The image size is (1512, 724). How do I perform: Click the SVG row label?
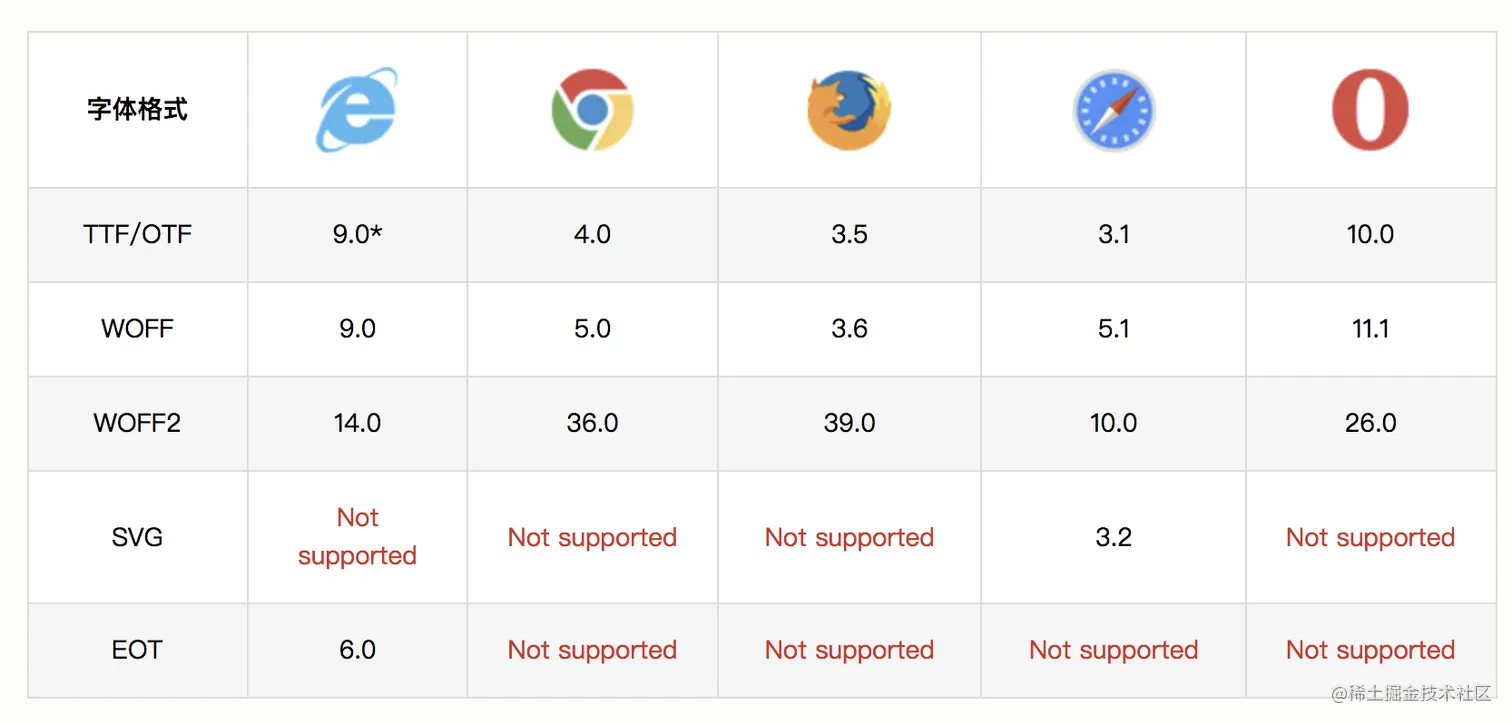pyautogui.click(x=137, y=537)
